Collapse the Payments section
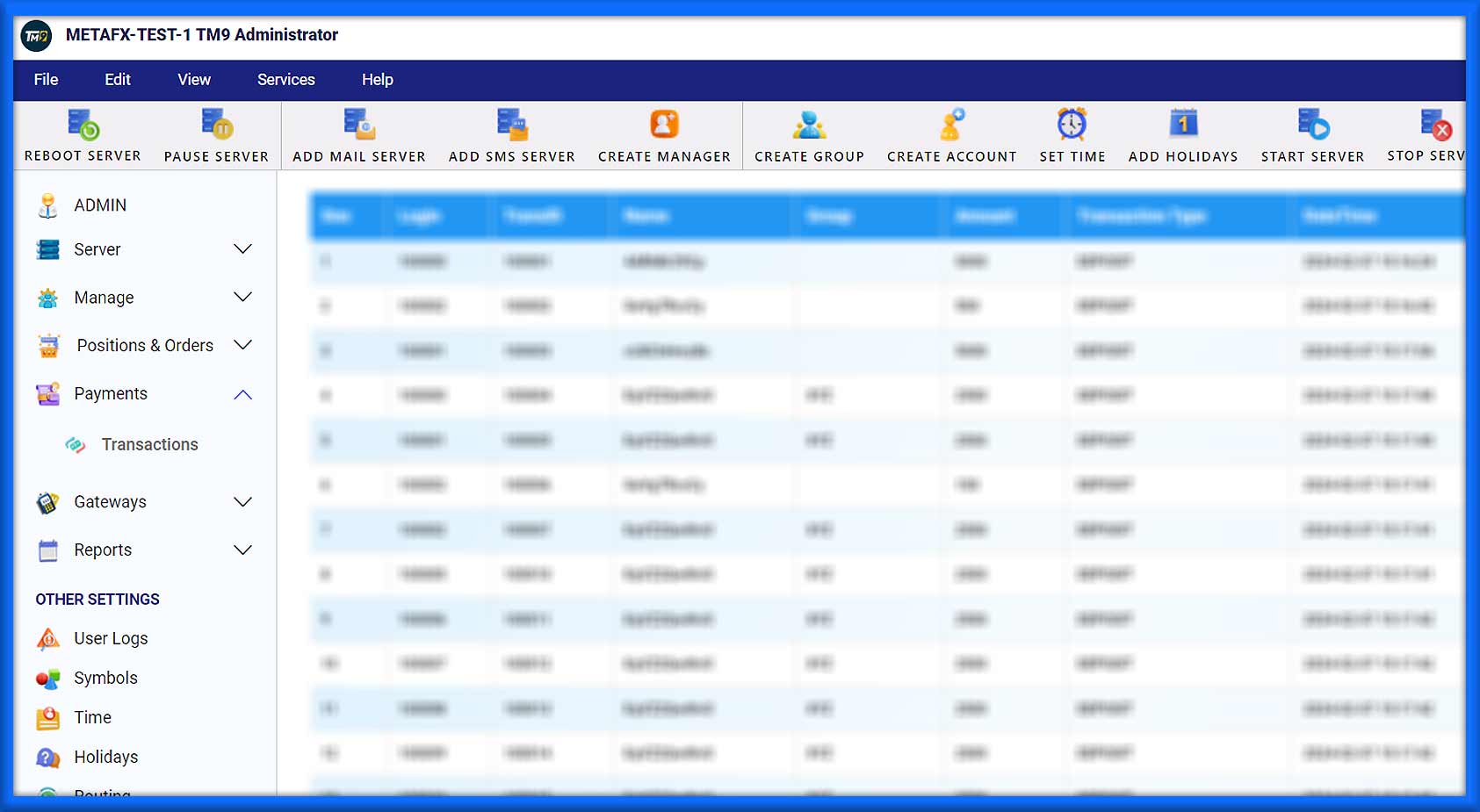 tap(242, 394)
